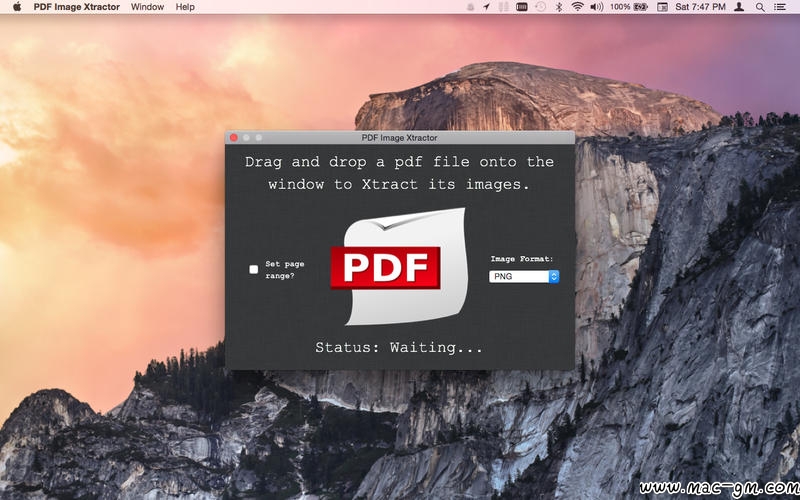
Task: Open the Help menu
Action: (185, 7)
